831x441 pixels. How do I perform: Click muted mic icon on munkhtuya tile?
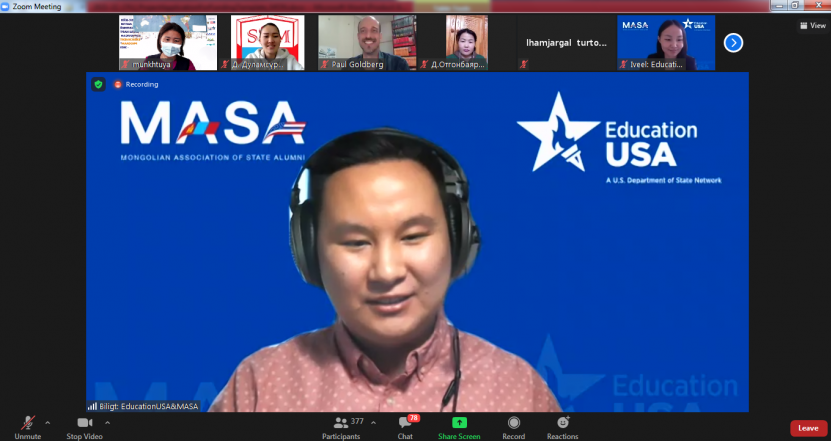click(125, 65)
